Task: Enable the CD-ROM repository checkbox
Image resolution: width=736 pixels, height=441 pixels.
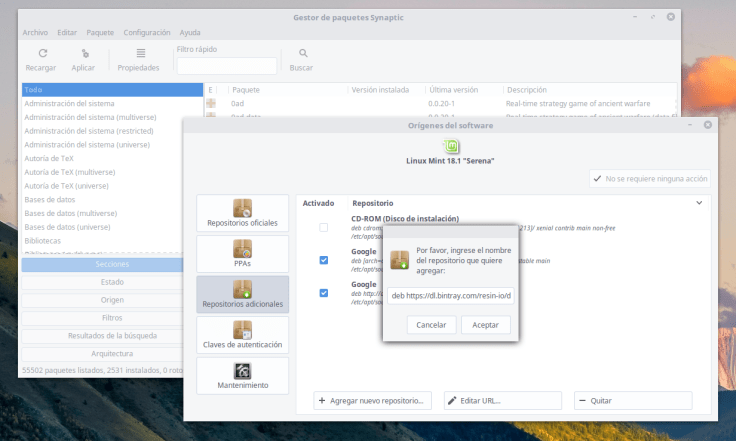Action: coord(323,228)
